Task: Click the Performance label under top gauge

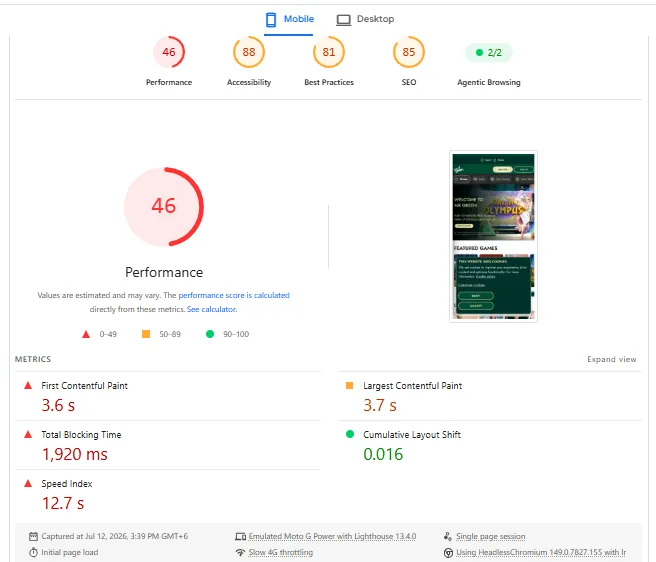Action: [x=169, y=82]
